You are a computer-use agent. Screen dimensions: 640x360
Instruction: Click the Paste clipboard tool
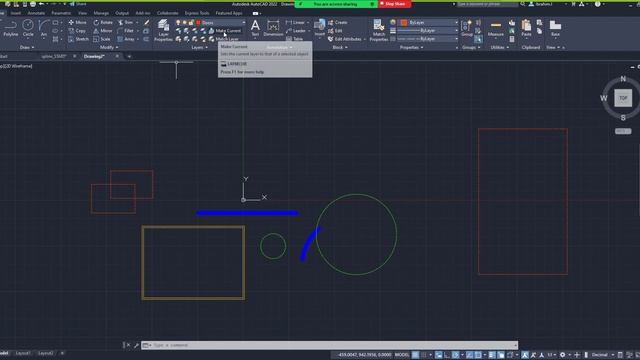526,29
